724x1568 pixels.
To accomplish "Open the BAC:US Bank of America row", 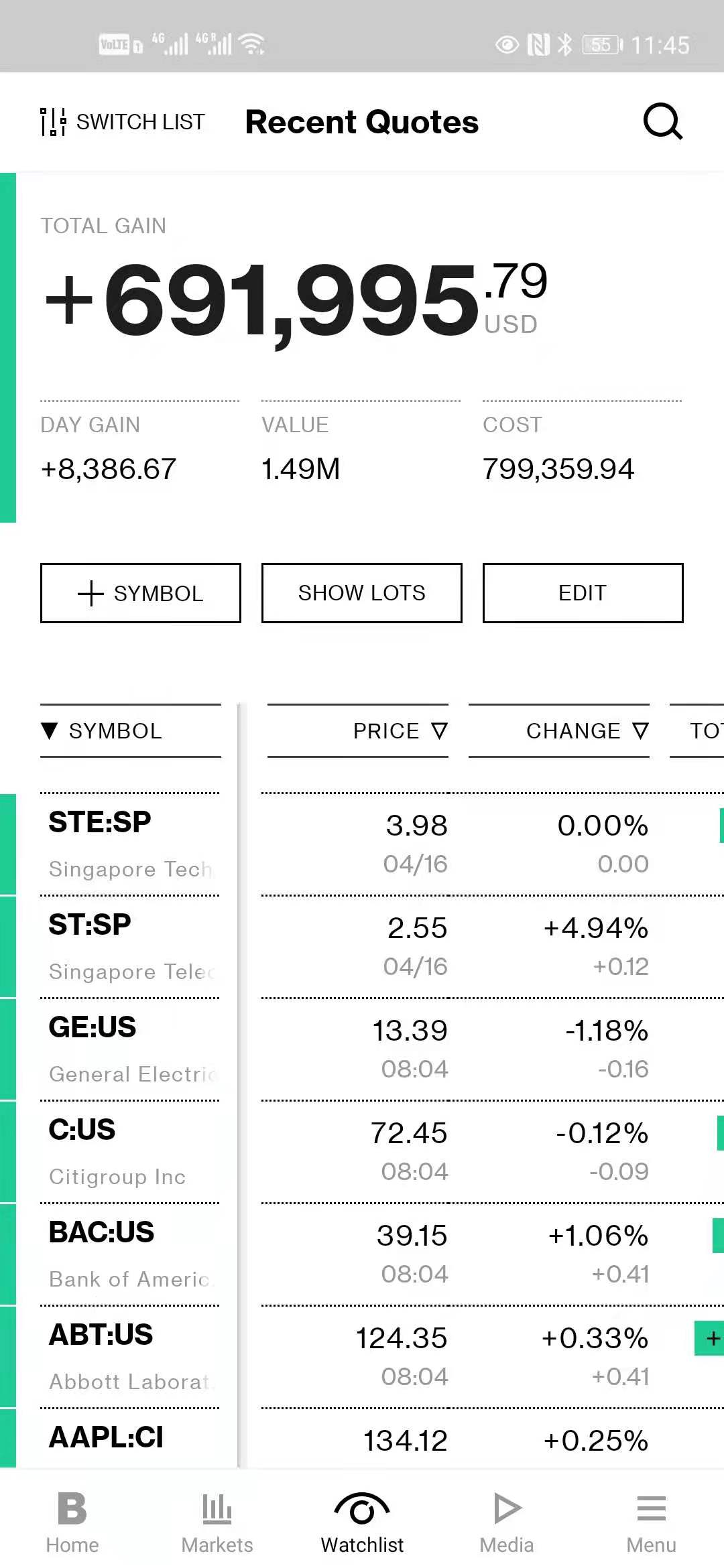I will 131,1254.
